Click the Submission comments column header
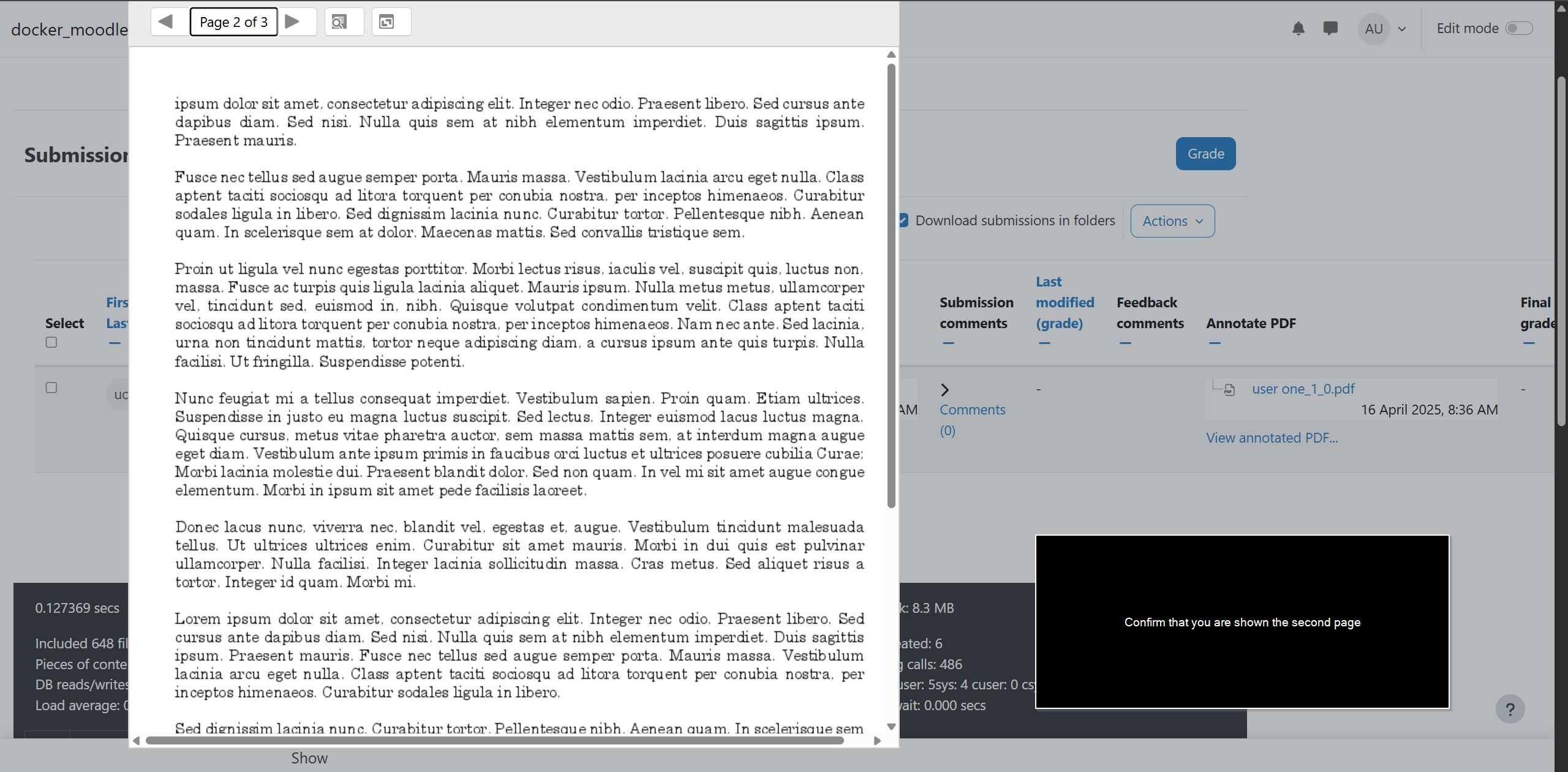1568x772 pixels. pos(976,313)
